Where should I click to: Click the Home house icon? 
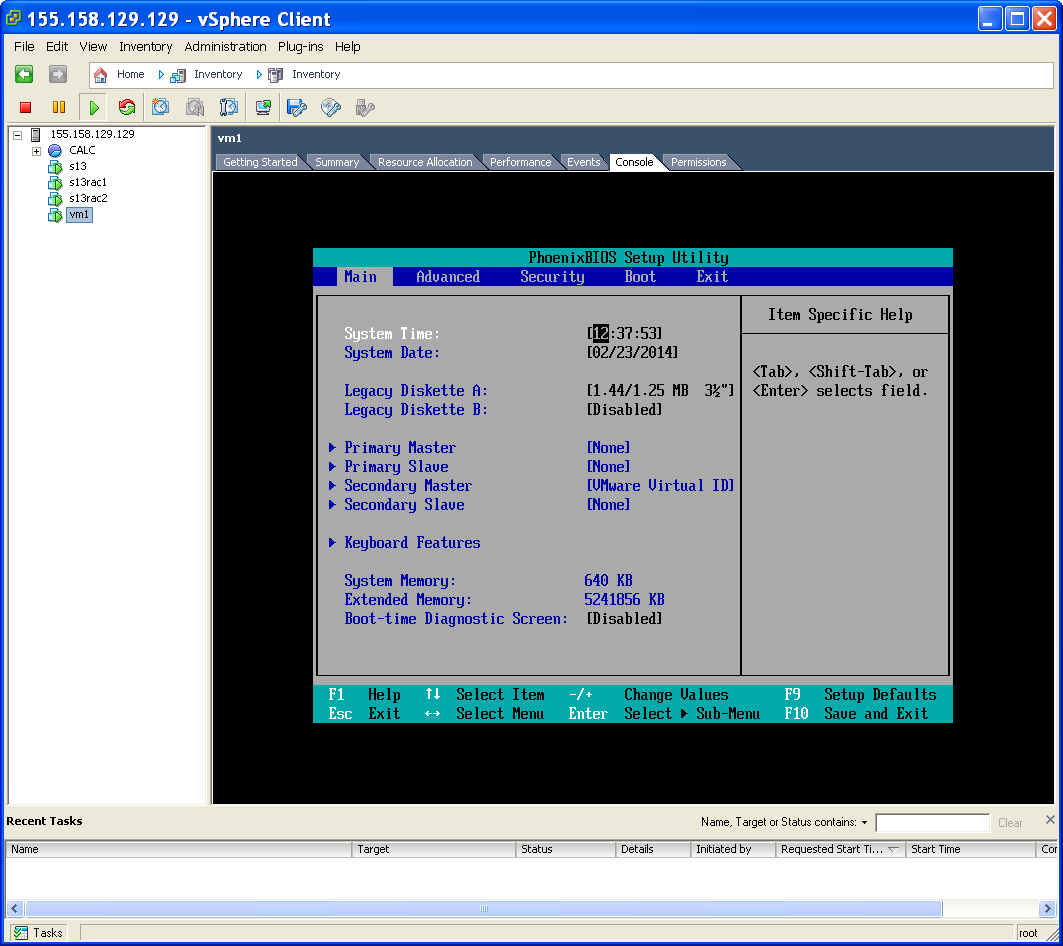pyautogui.click(x=100, y=75)
